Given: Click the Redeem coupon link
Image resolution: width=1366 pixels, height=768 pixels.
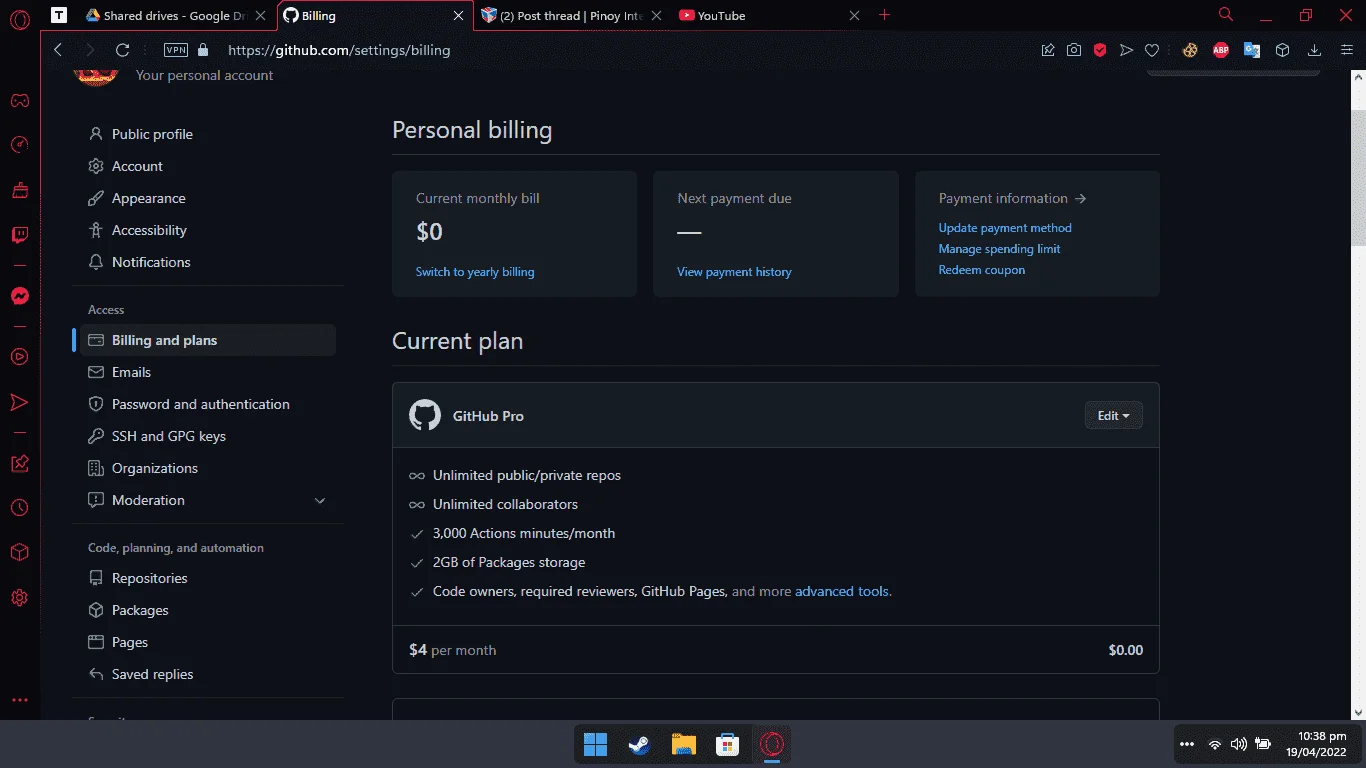Looking at the screenshot, I should [981, 270].
